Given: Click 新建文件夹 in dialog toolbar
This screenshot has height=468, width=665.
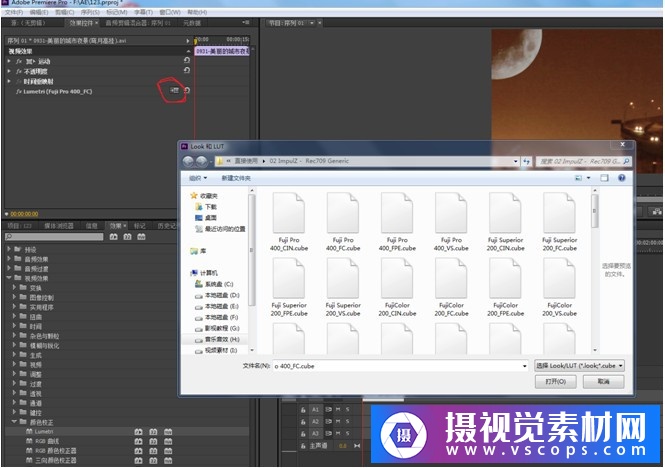Looking at the screenshot, I should click(236, 178).
